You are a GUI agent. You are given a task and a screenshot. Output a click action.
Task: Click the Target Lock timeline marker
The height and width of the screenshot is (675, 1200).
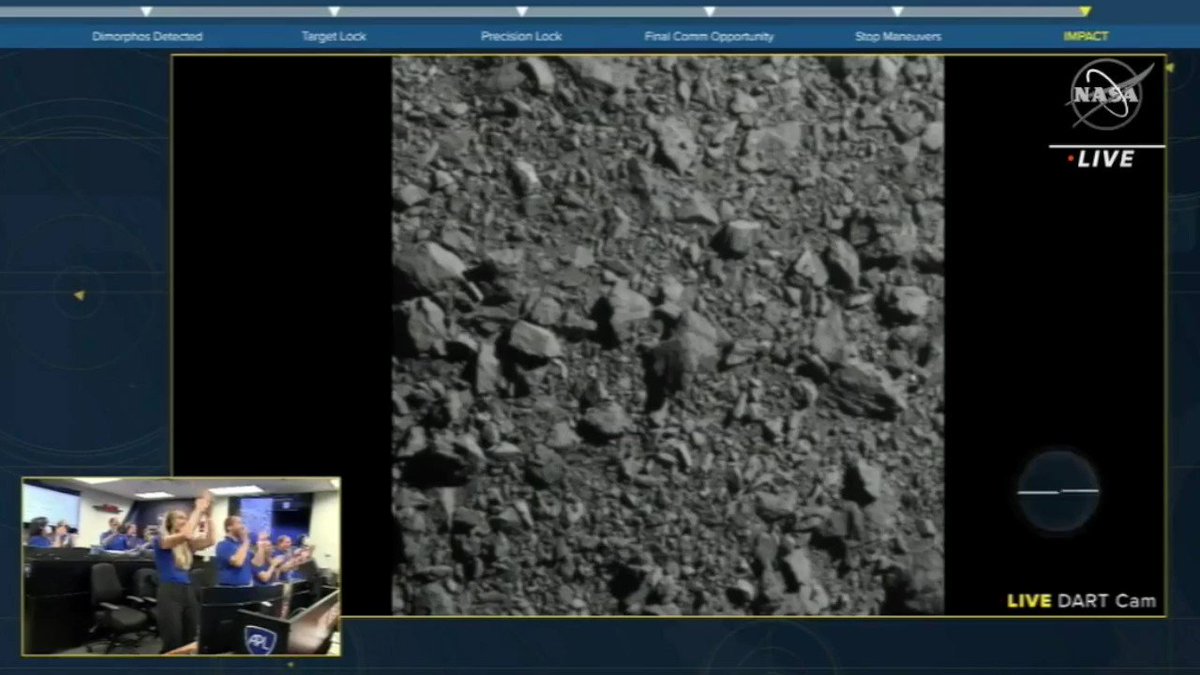click(x=334, y=12)
